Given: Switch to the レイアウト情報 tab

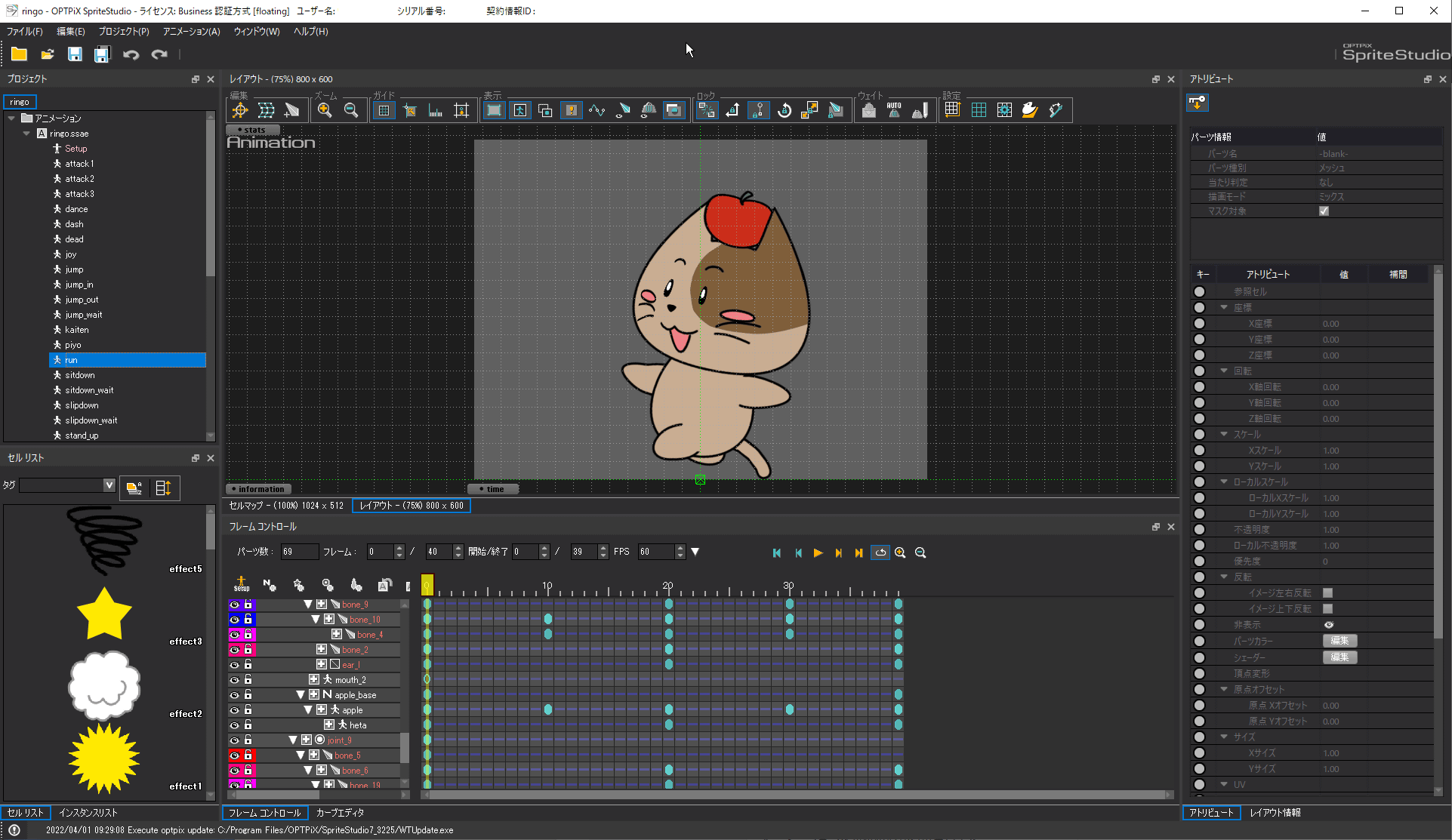Looking at the screenshot, I should tap(1275, 813).
